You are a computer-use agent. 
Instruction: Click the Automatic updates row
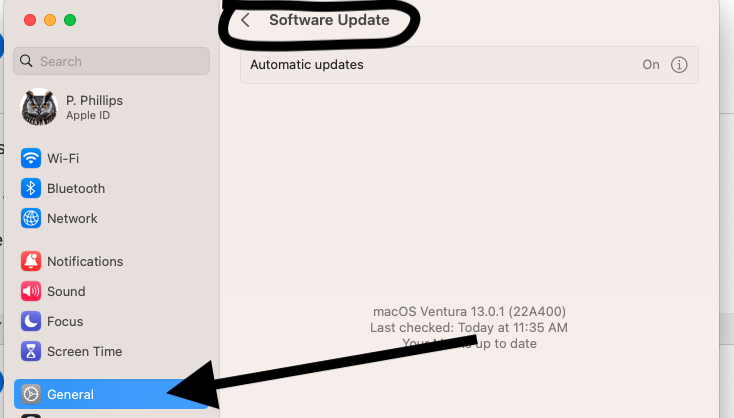point(470,65)
